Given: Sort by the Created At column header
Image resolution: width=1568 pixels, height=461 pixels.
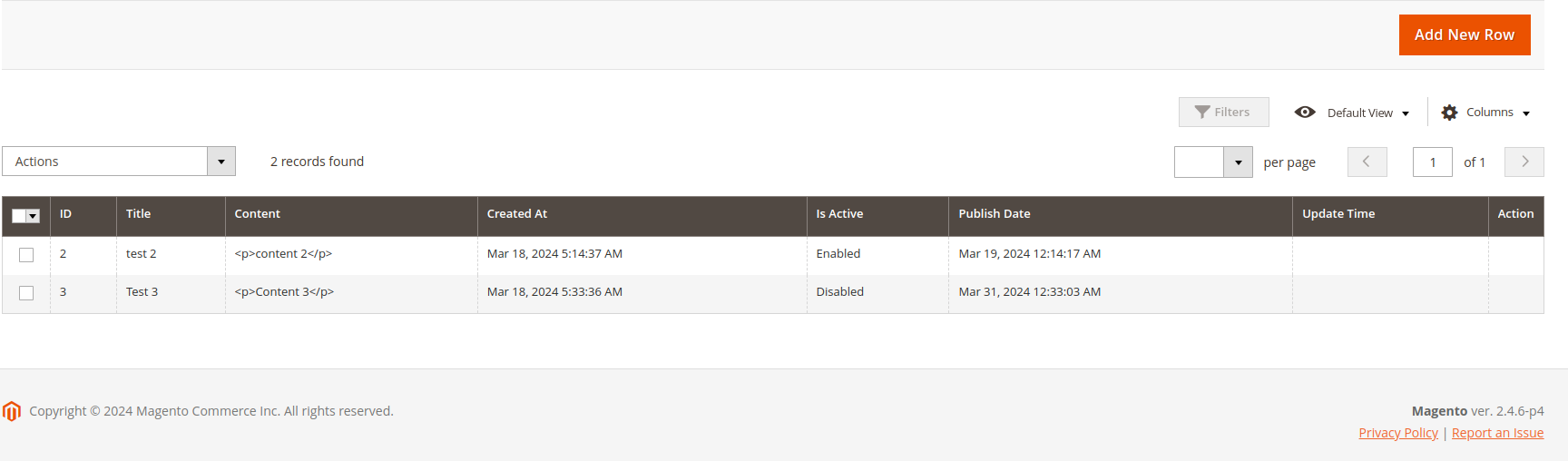Looking at the screenshot, I should [517, 214].
